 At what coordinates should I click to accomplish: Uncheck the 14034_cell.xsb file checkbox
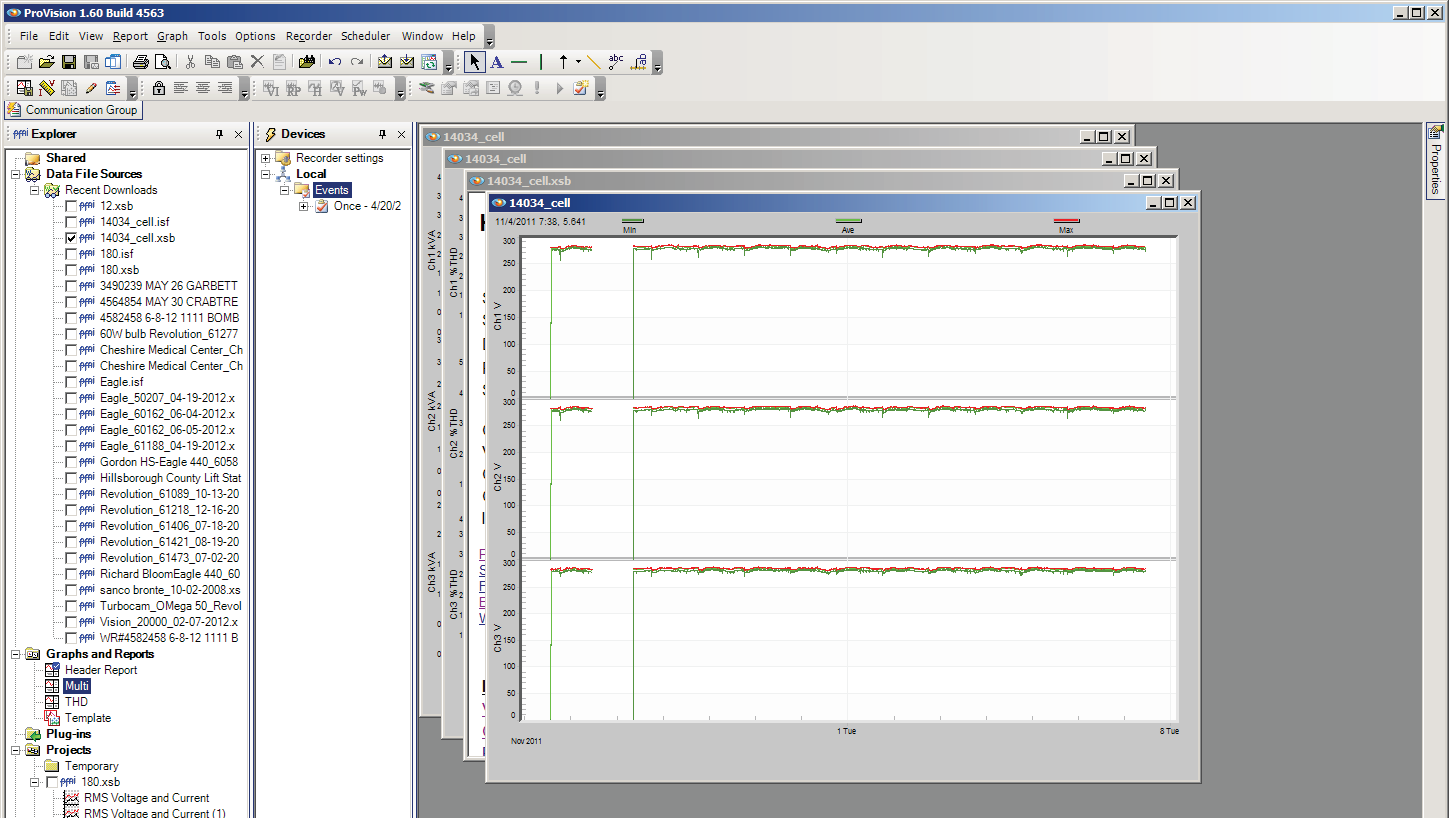pyautogui.click(x=71, y=237)
